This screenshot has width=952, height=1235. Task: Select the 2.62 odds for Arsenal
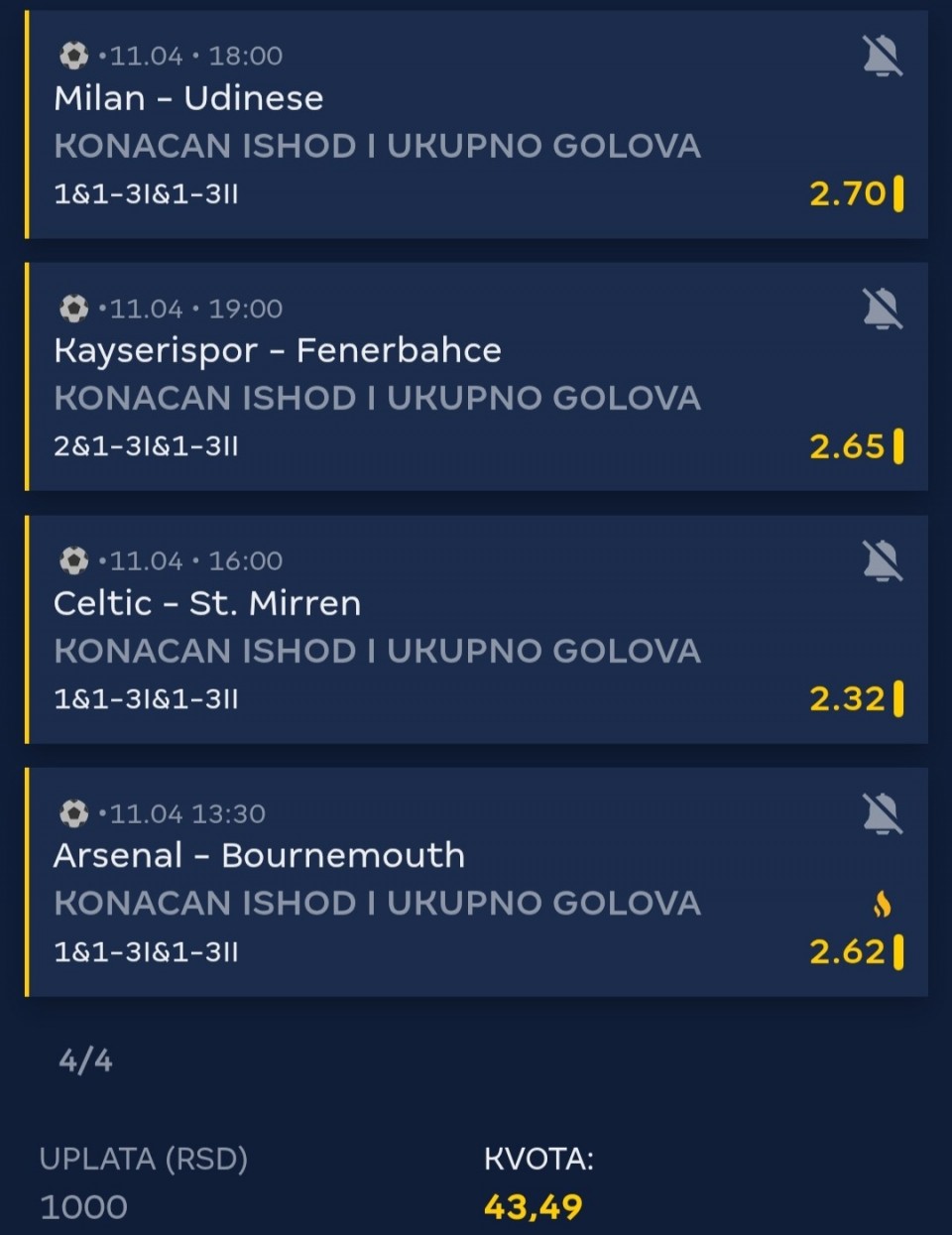[x=848, y=952]
